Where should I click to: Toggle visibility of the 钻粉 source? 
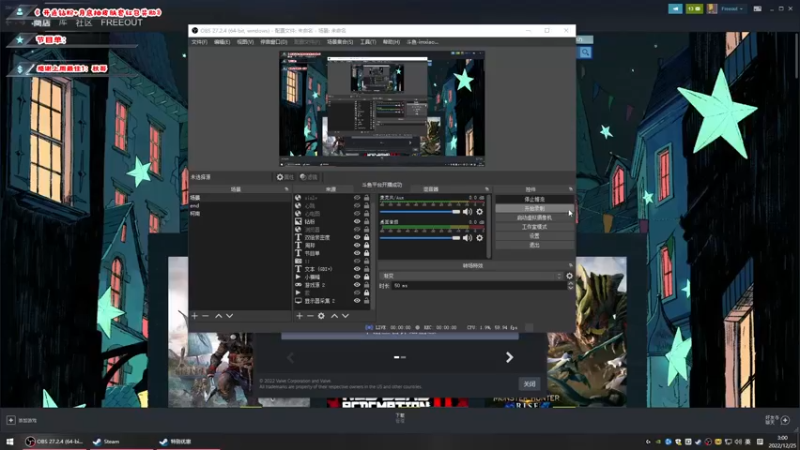(x=357, y=221)
